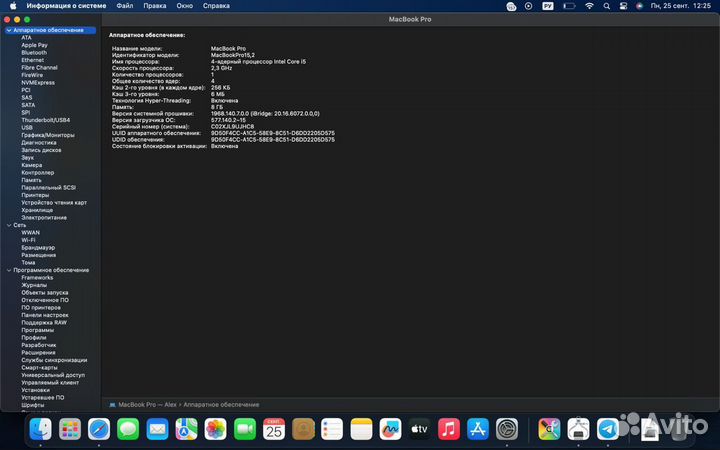The width and height of the screenshot is (720, 450).
Task: Switch input source via РУ indicator
Action: (x=548, y=6)
